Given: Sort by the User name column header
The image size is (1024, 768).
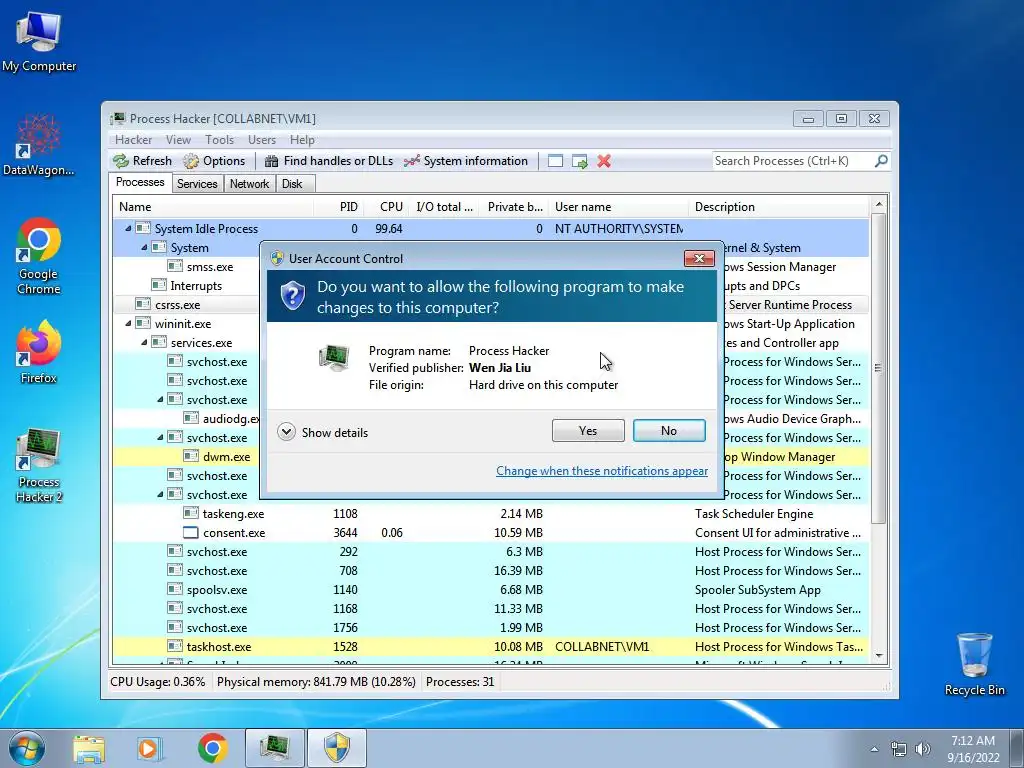Looking at the screenshot, I should coord(618,207).
